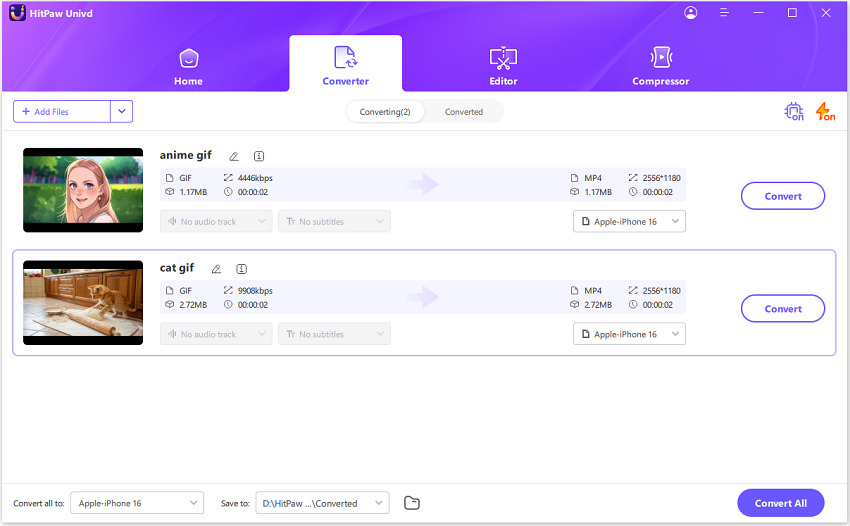Click the conversion arrow in cat gif row
The height and width of the screenshot is (526, 850).
422,297
